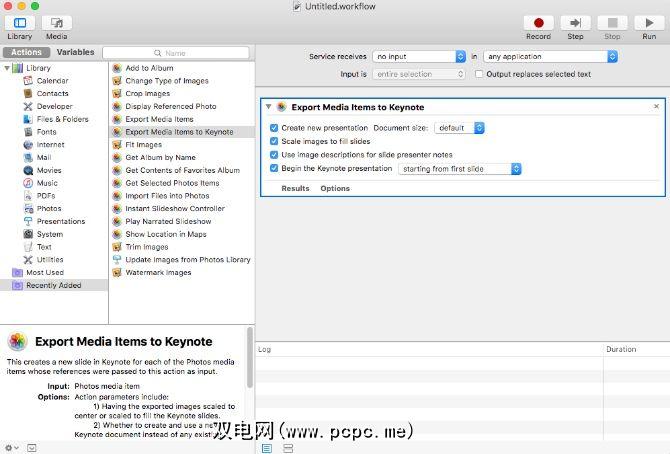Toggle Use image descriptions for presenter notes
The height and width of the screenshot is (454, 670).
tap(274, 155)
